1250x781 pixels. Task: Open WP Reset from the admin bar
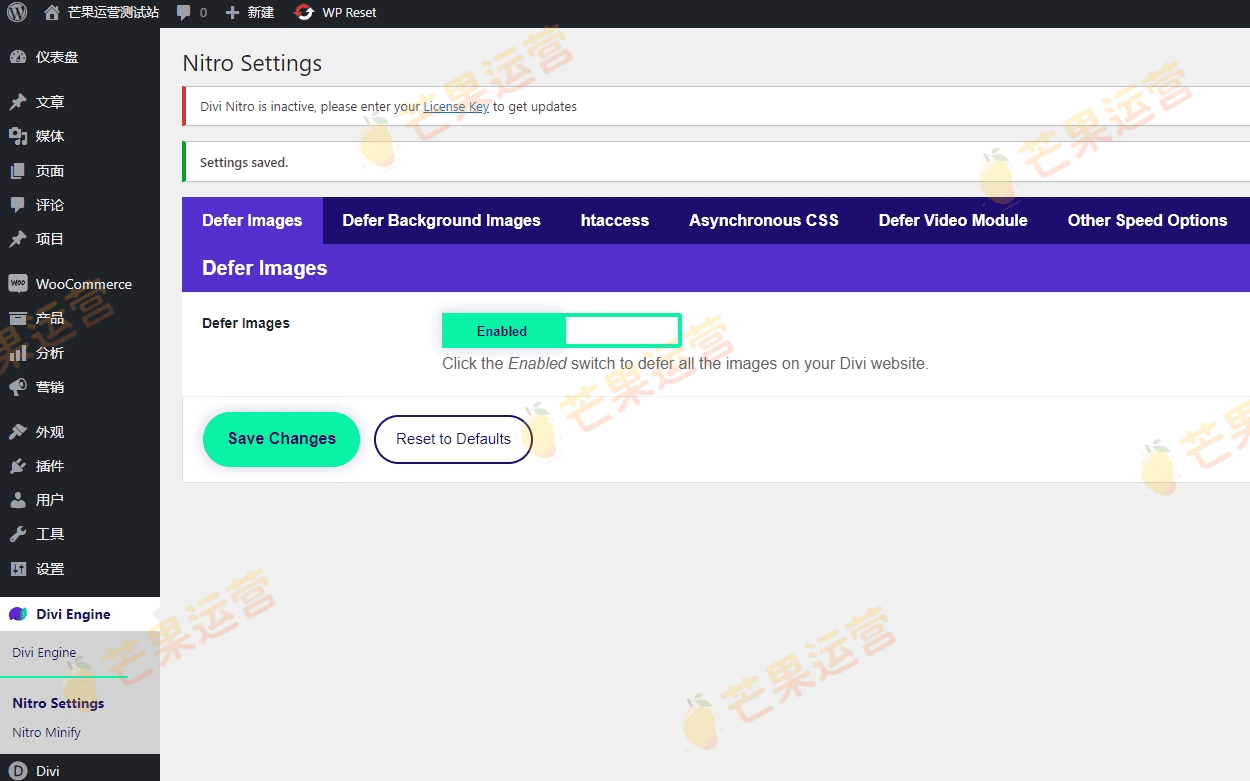coord(349,13)
